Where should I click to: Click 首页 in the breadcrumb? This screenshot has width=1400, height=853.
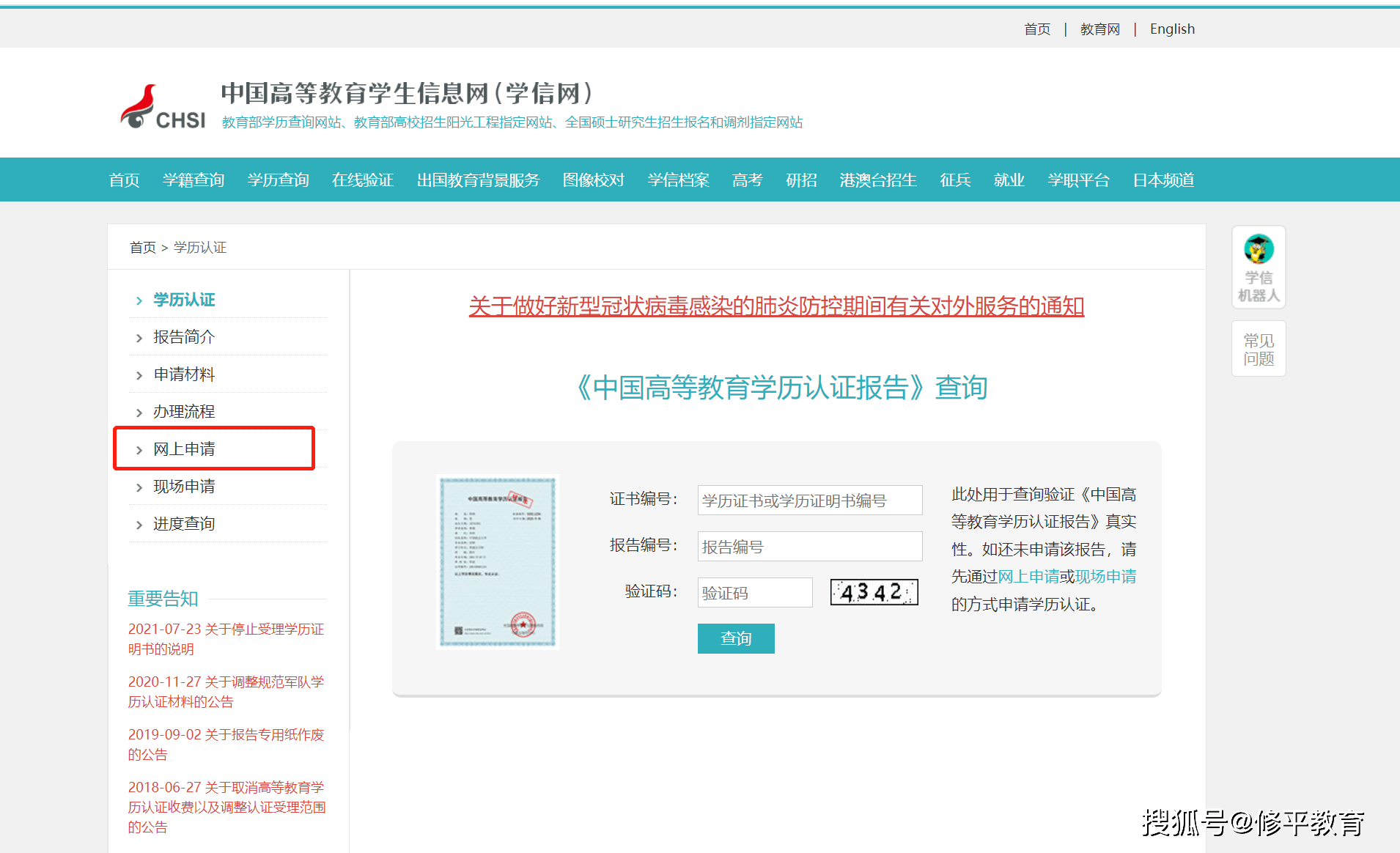click(x=143, y=248)
